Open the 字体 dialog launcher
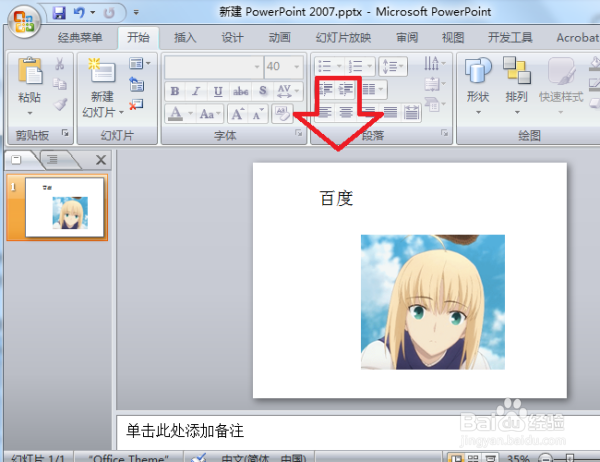The image size is (600, 462). tap(298, 133)
